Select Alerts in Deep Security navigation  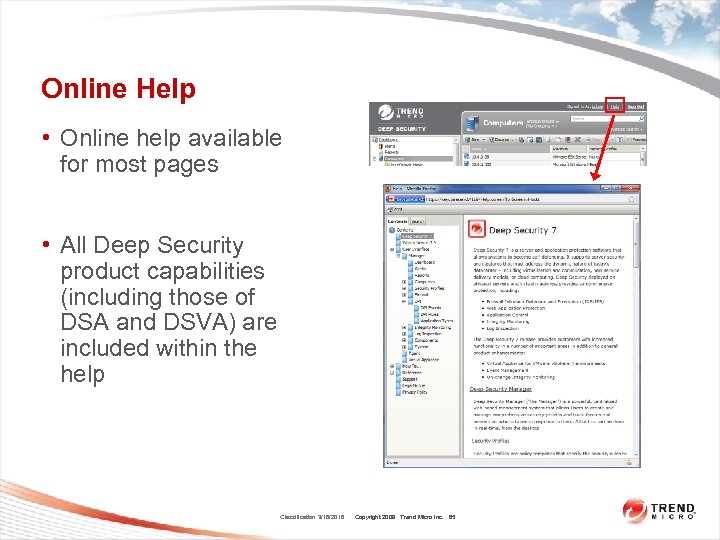coord(387,146)
